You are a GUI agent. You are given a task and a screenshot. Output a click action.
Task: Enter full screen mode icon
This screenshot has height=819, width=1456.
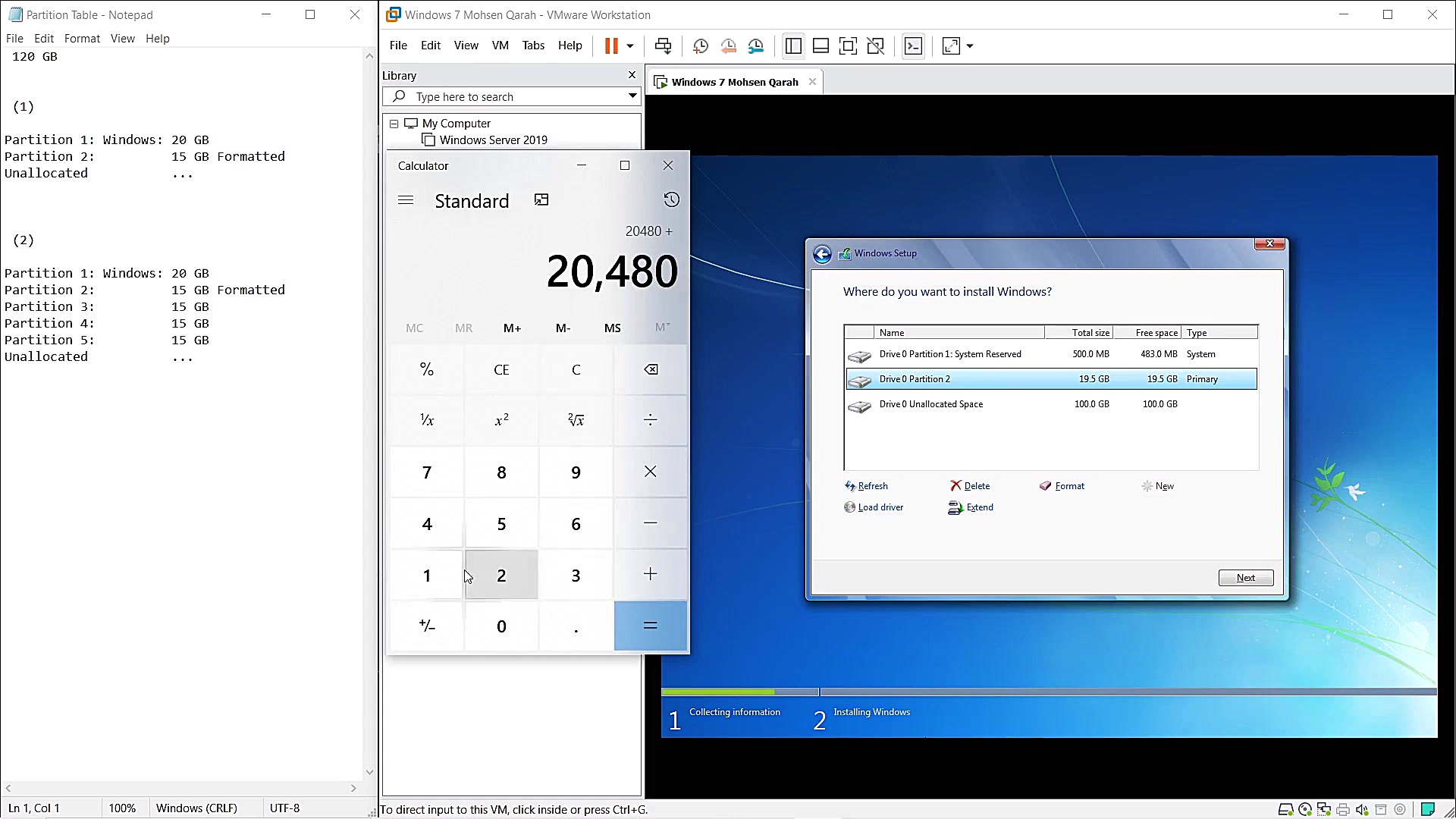click(848, 46)
